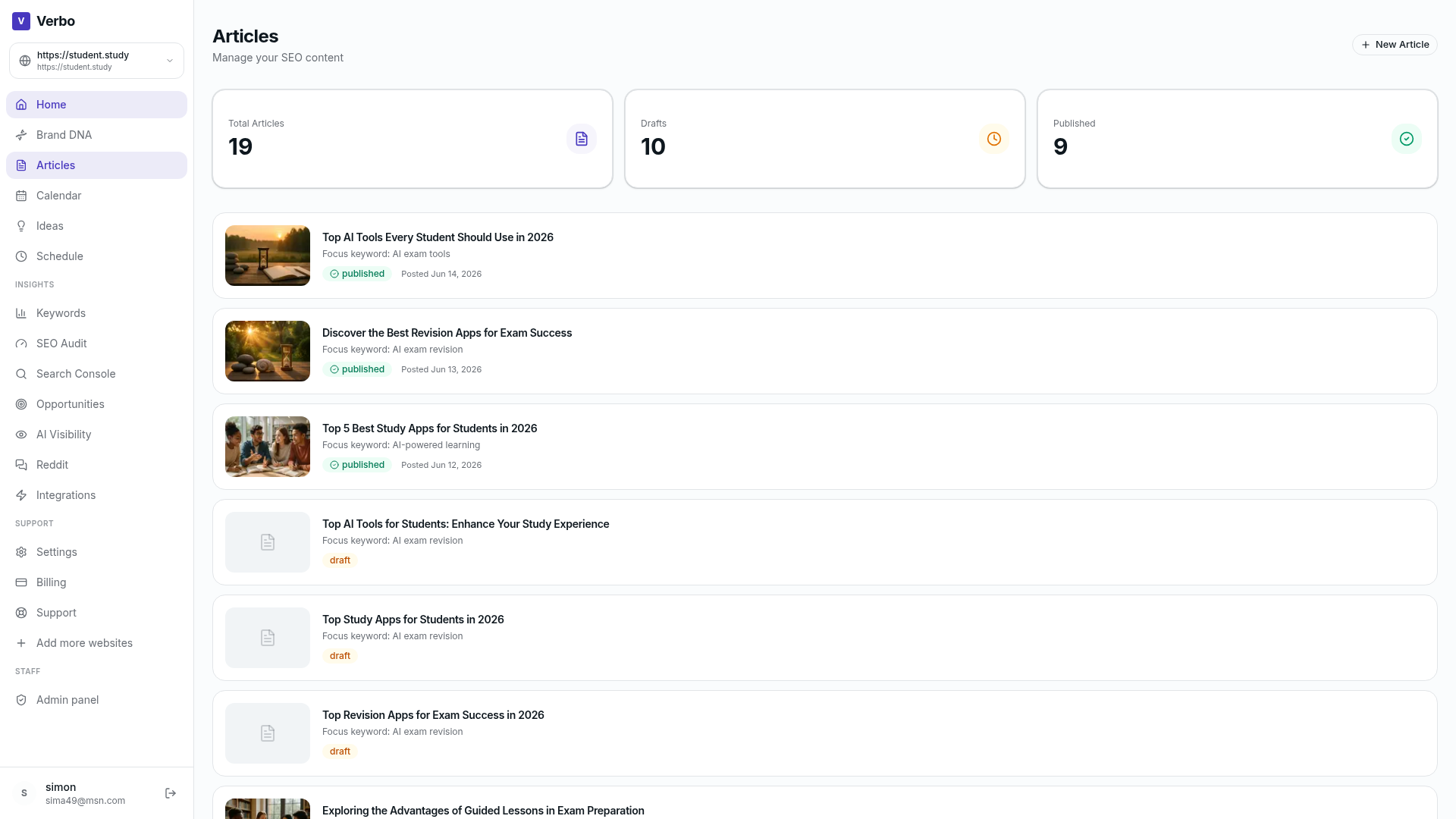
Task: Click 'Manage your SEO content' subtitle
Action: pos(278,58)
